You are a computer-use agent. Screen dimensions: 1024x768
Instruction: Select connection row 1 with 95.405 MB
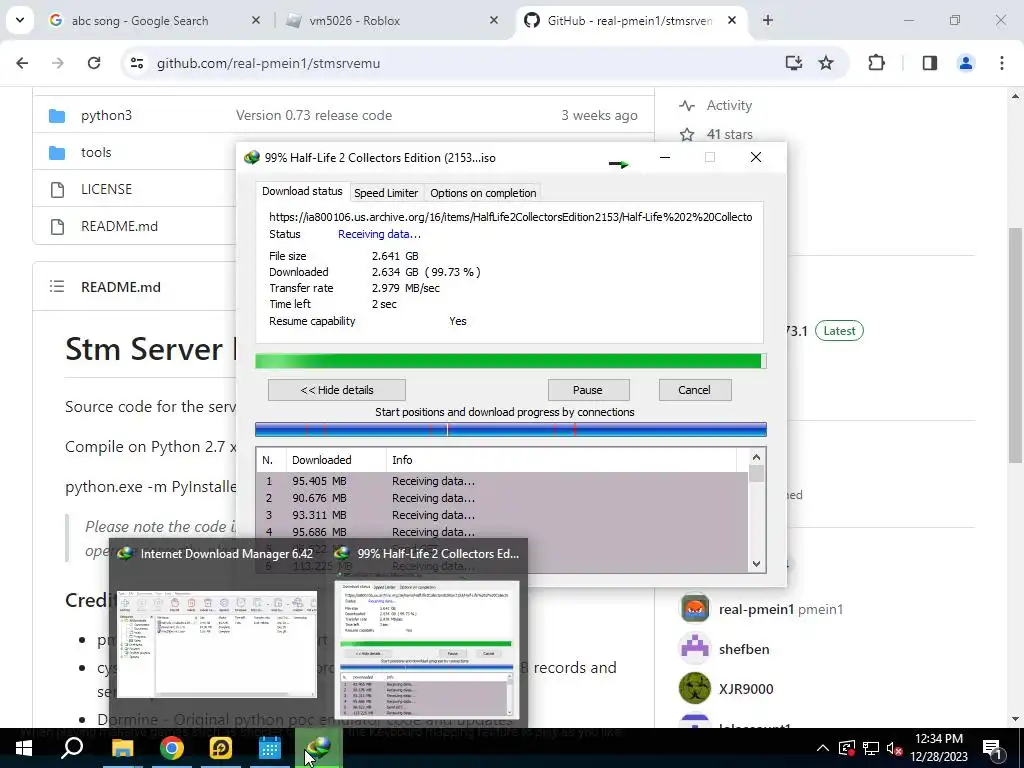[502, 481]
